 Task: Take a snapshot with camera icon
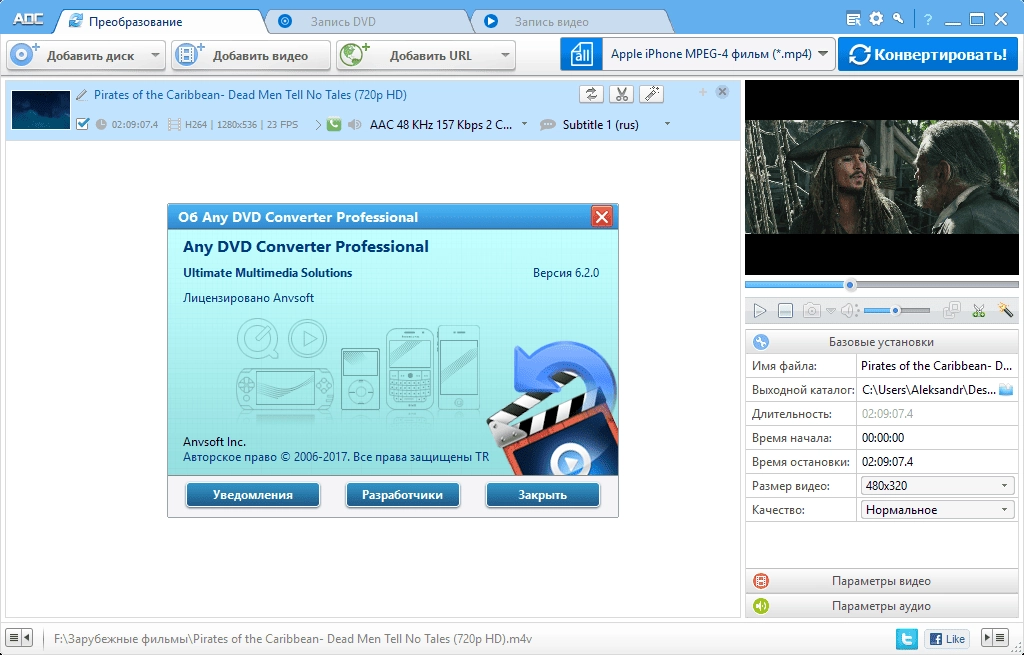pyautogui.click(x=812, y=311)
